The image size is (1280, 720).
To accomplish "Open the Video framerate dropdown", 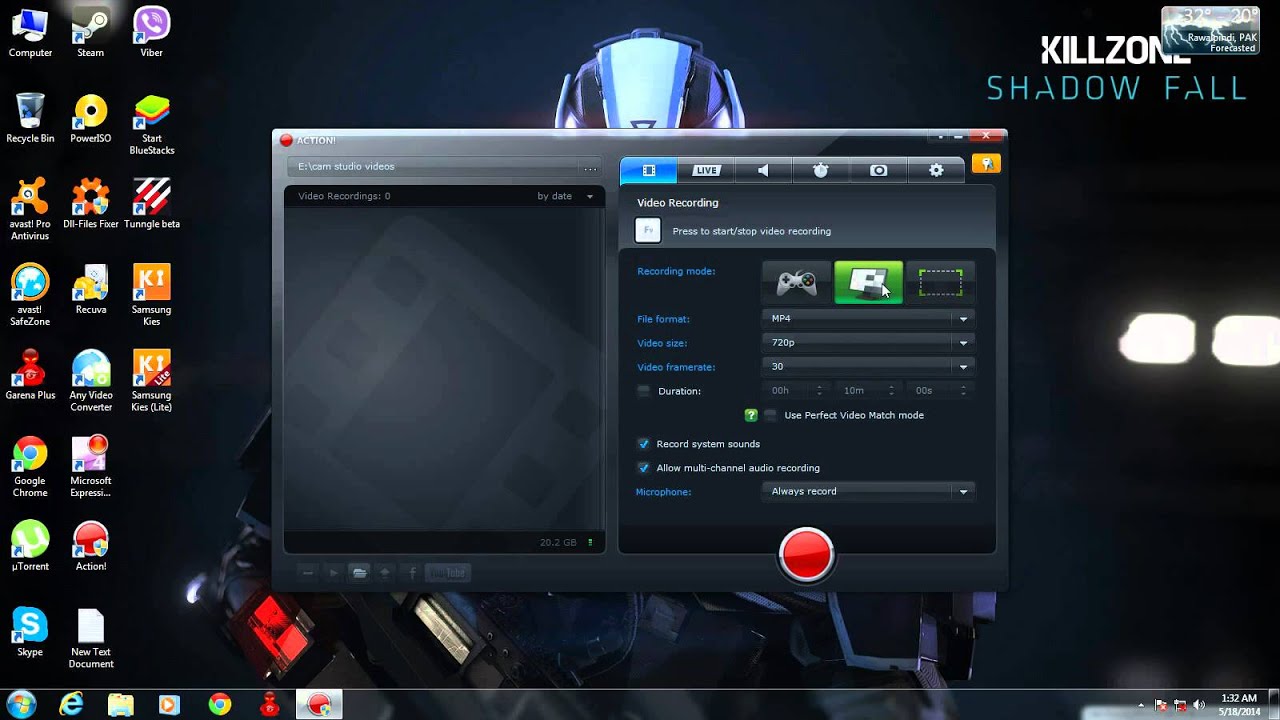I will (868, 367).
